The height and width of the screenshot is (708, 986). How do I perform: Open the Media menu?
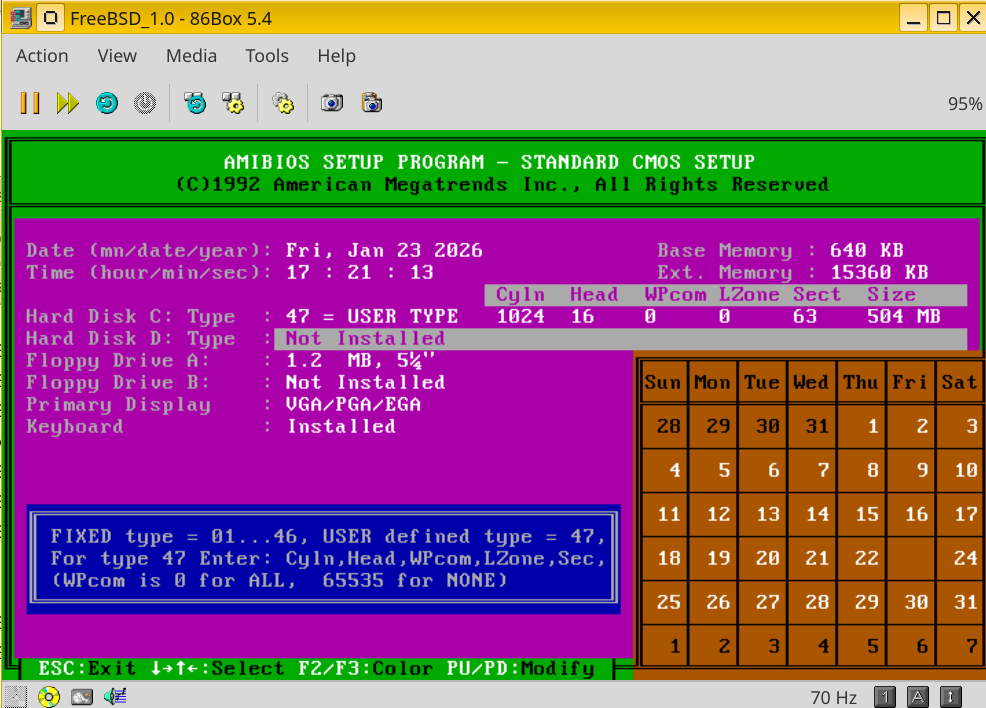(x=191, y=56)
